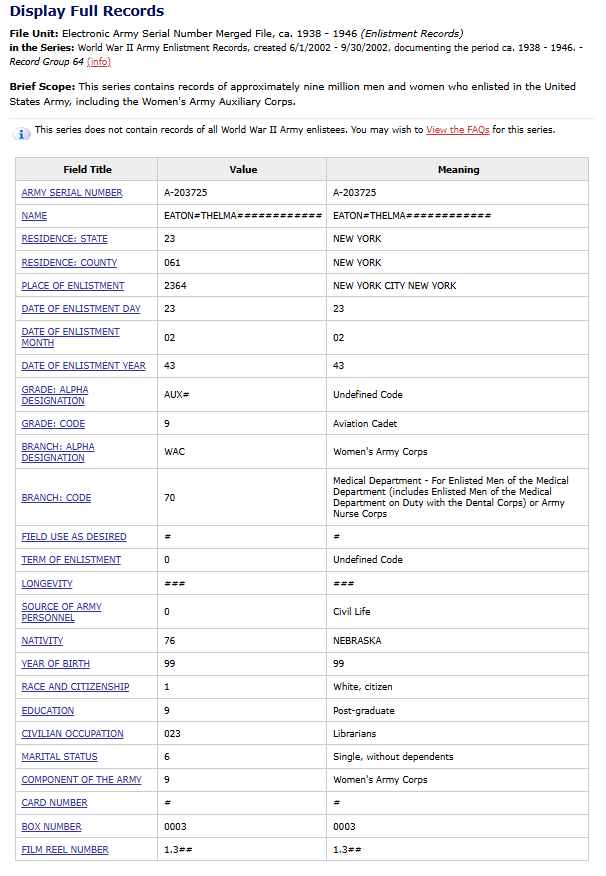The image size is (606, 876).
Task: Open the NATIVITY field link
Action: point(42,641)
